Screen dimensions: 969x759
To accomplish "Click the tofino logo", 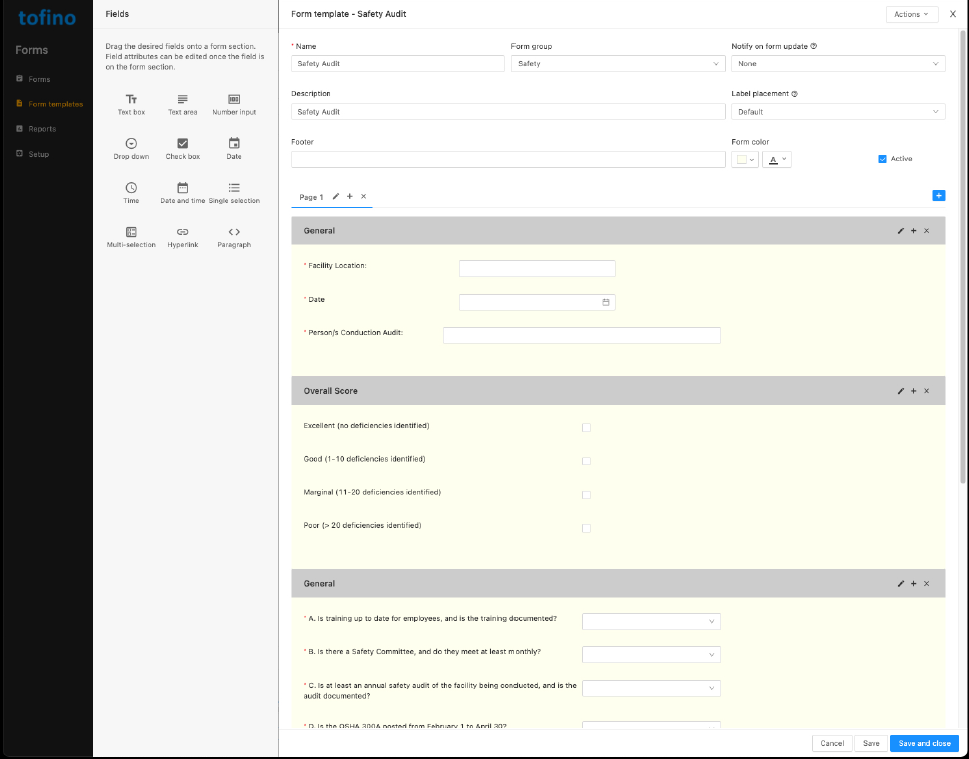I will pyautogui.click(x=47, y=18).
